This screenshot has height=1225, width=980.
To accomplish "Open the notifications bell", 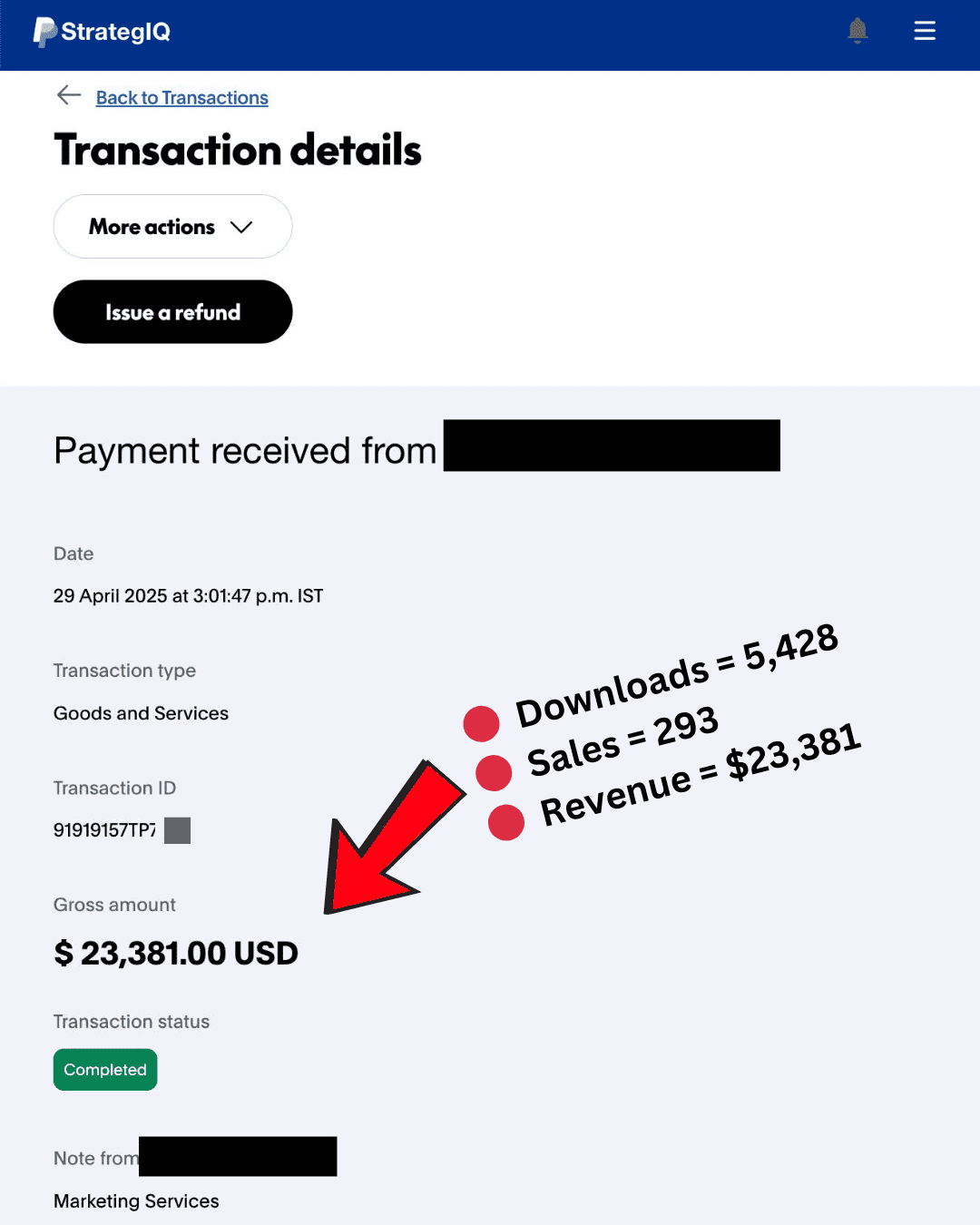I will coord(857,31).
